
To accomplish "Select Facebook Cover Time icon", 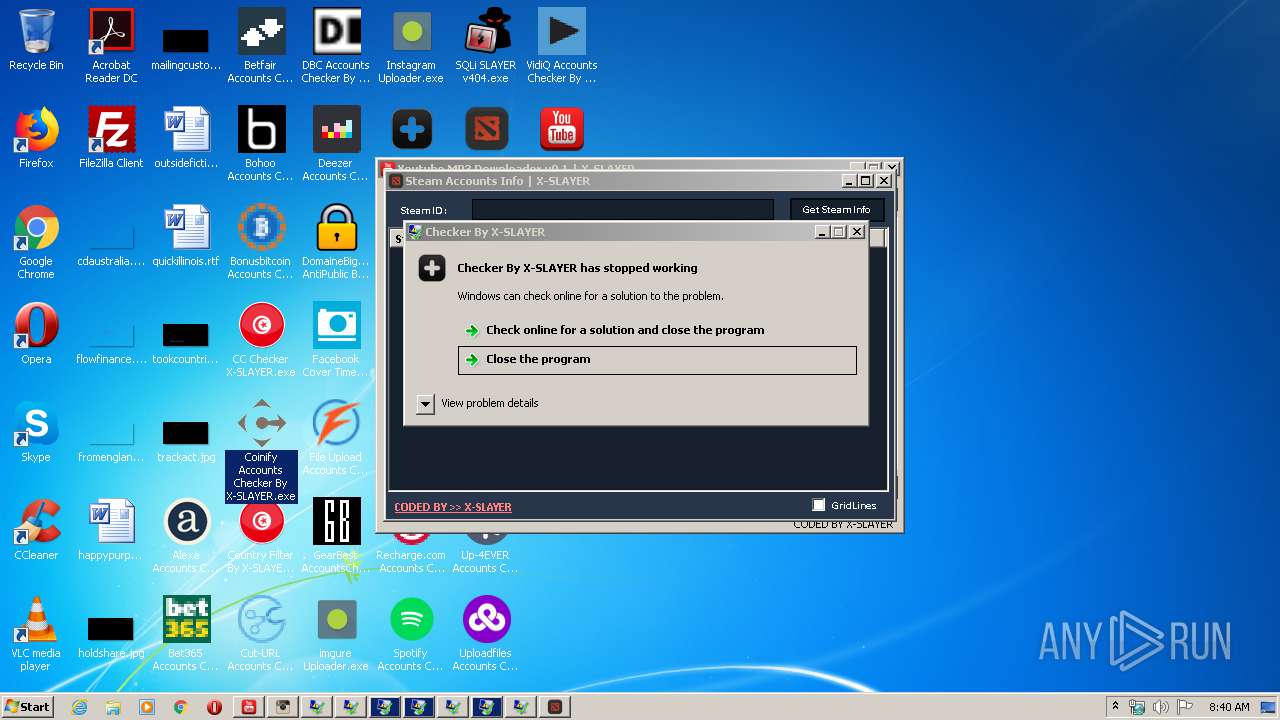I will point(336,340).
